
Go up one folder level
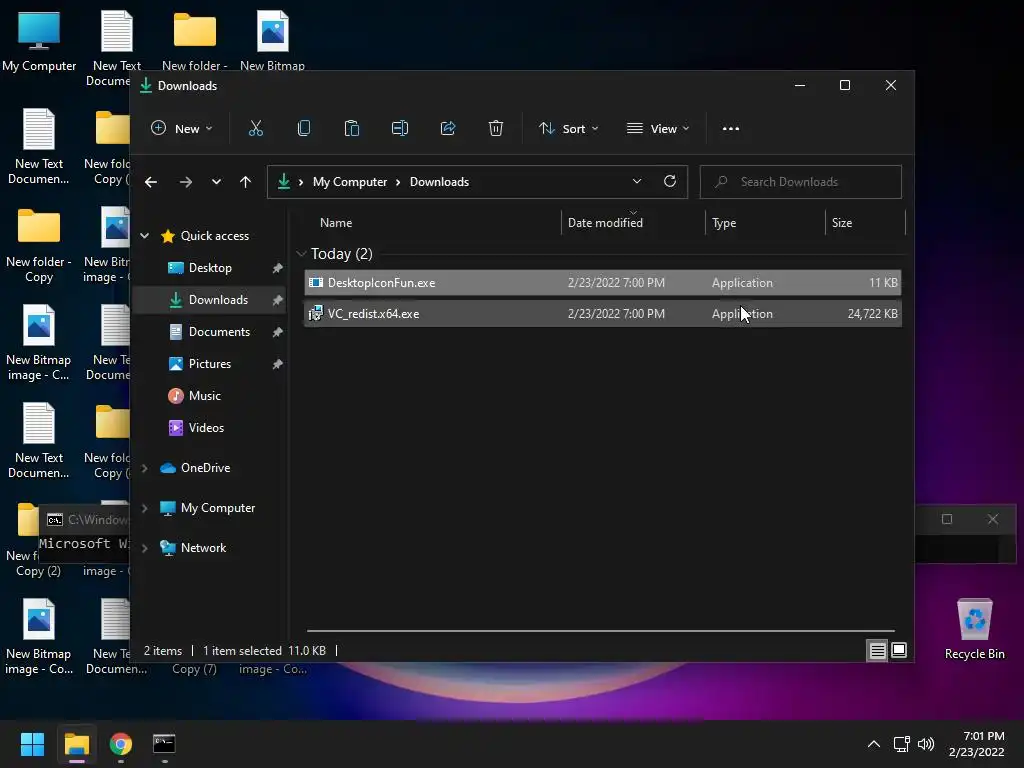click(246, 182)
